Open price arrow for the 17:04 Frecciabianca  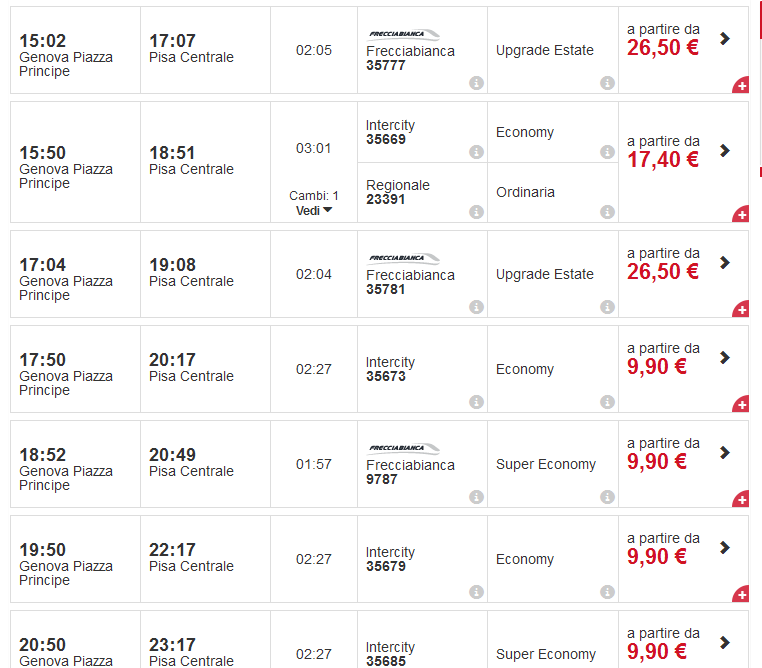[x=725, y=263]
